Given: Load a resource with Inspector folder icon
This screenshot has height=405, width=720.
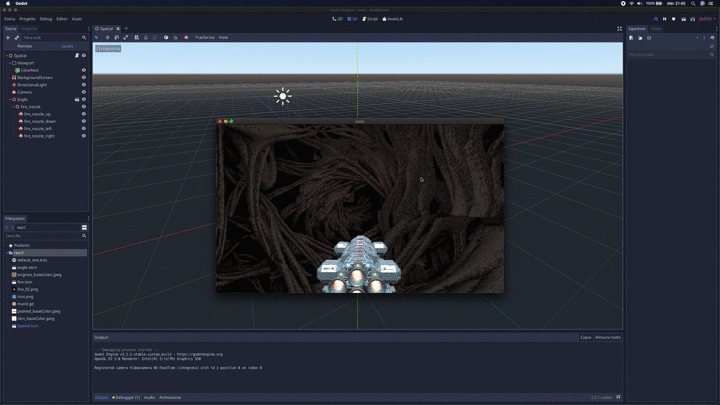Looking at the screenshot, I should (640, 38).
